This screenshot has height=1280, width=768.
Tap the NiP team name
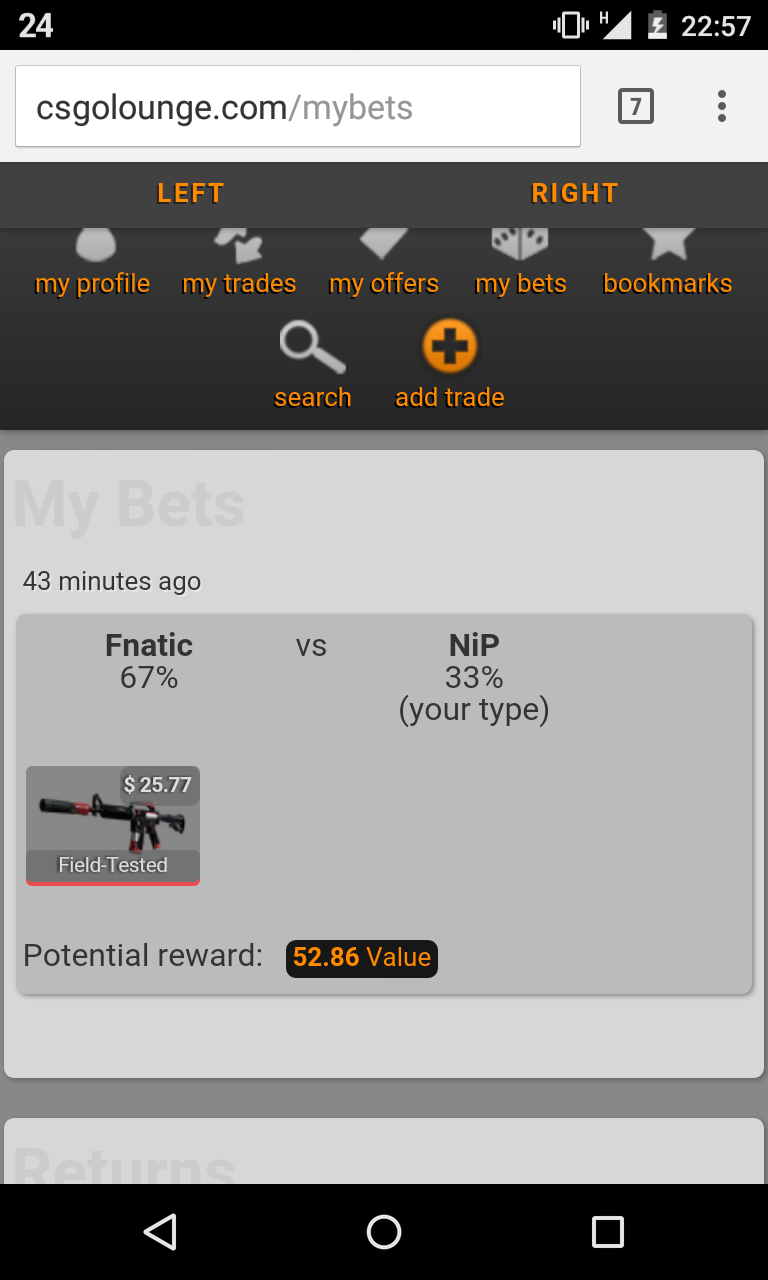click(x=474, y=645)
